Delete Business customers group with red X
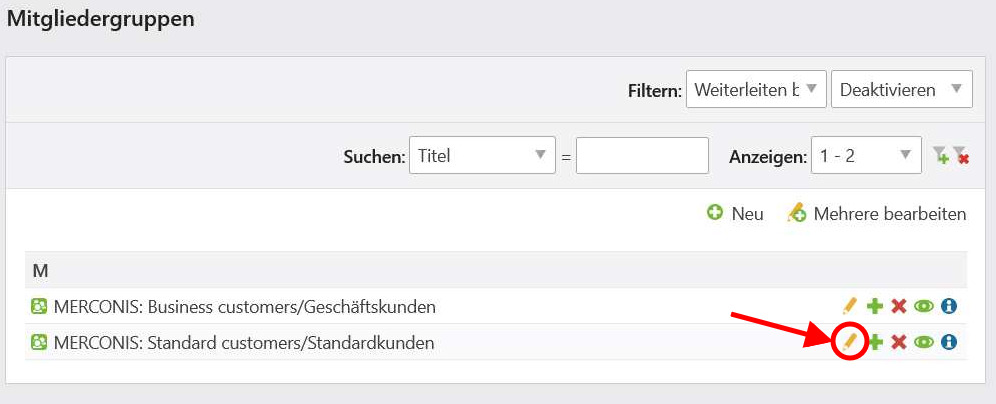 (x=898, y=307)
